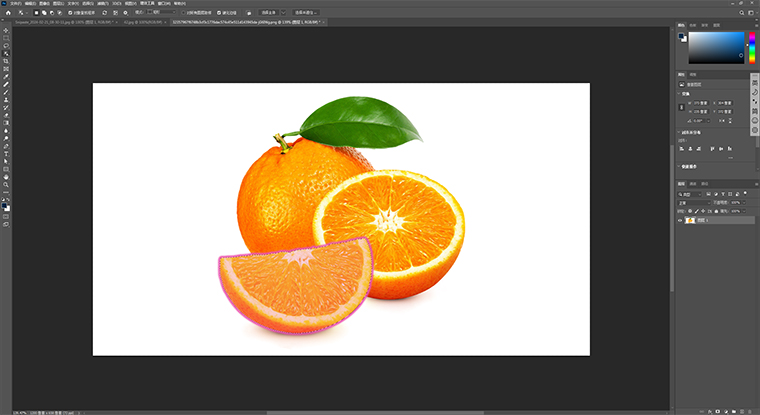
Task: Click the Select Subject (选择主体) button
Action: [268, 12]
